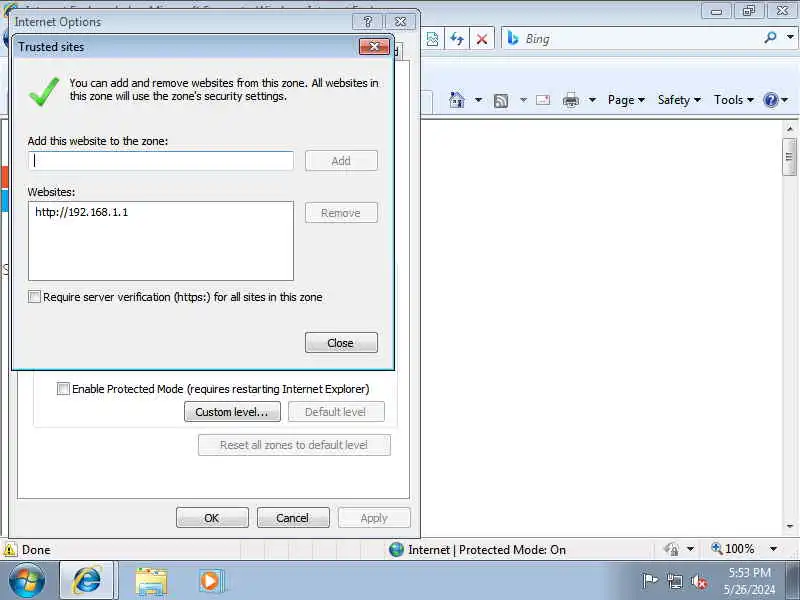The width and height of the screenshot is (800, 600).
Task: Click the magnifier search icon
Action: click(x=770, y=37)
